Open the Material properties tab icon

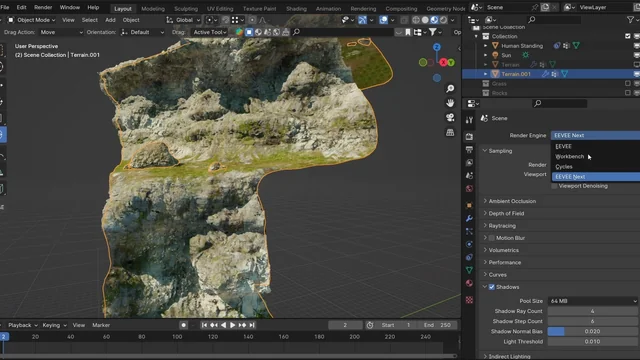[469, 283]
